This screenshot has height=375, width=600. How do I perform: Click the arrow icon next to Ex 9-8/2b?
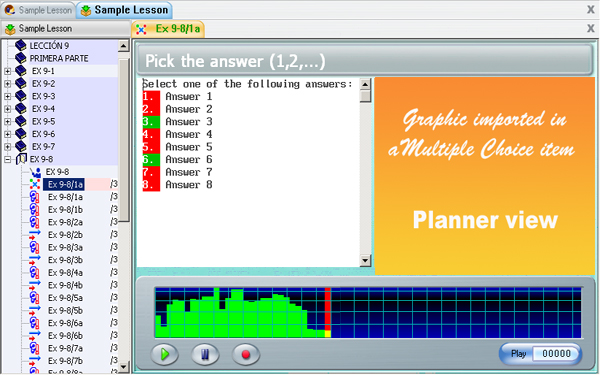click(34, 235)
